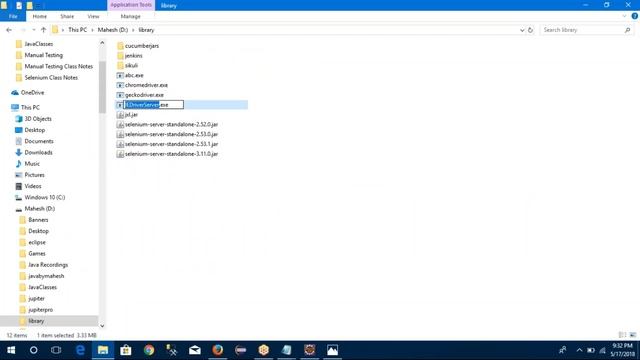The image size is (640, 360).
Task: Open Downloads in navigation pane
Action: pyautogui.click(x=38, y=152)
